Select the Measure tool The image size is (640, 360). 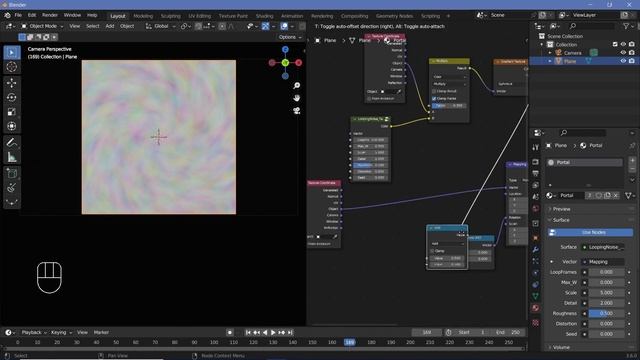[x=11, y=157]
